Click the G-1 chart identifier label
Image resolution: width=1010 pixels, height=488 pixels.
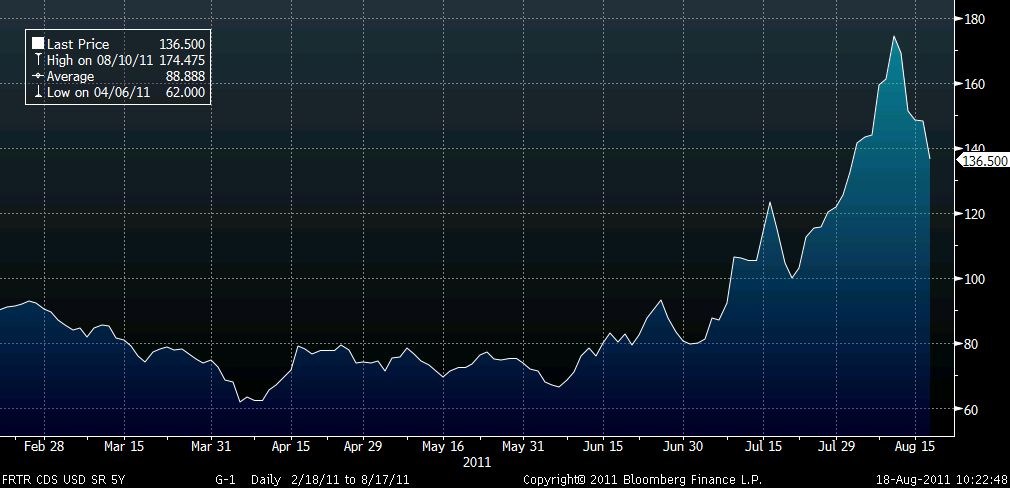click(226, 480)
